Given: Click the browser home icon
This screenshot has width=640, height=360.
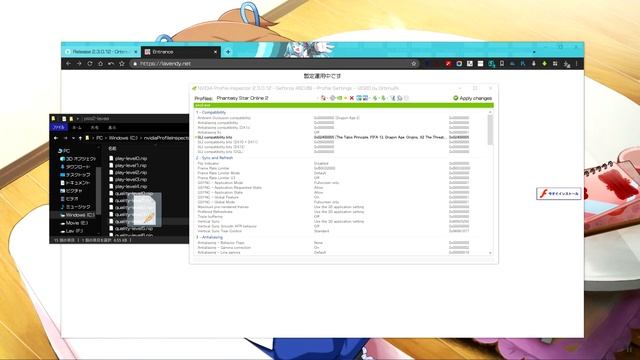Looking at the screenshot, I should [100, 64].
